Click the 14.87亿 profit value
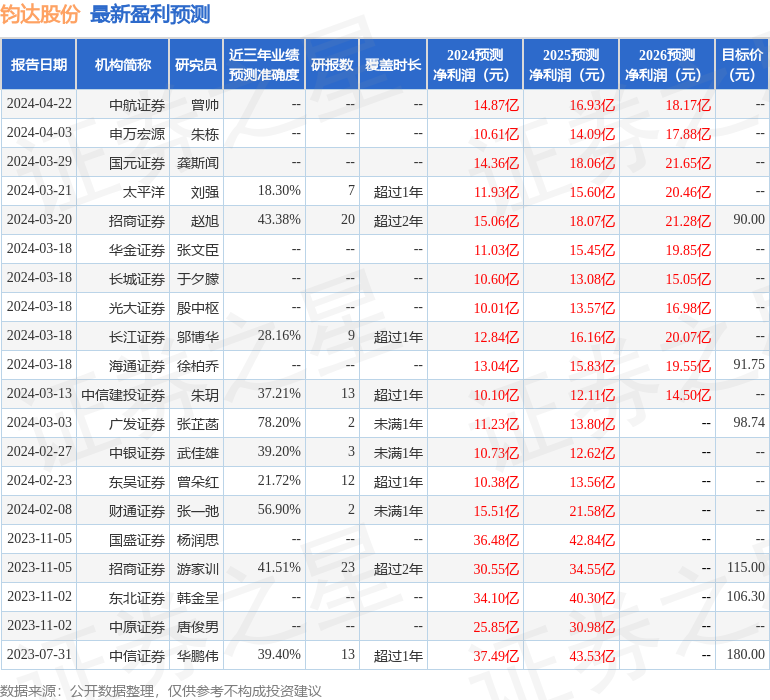 pyautogui.click(x=496, y=105)
